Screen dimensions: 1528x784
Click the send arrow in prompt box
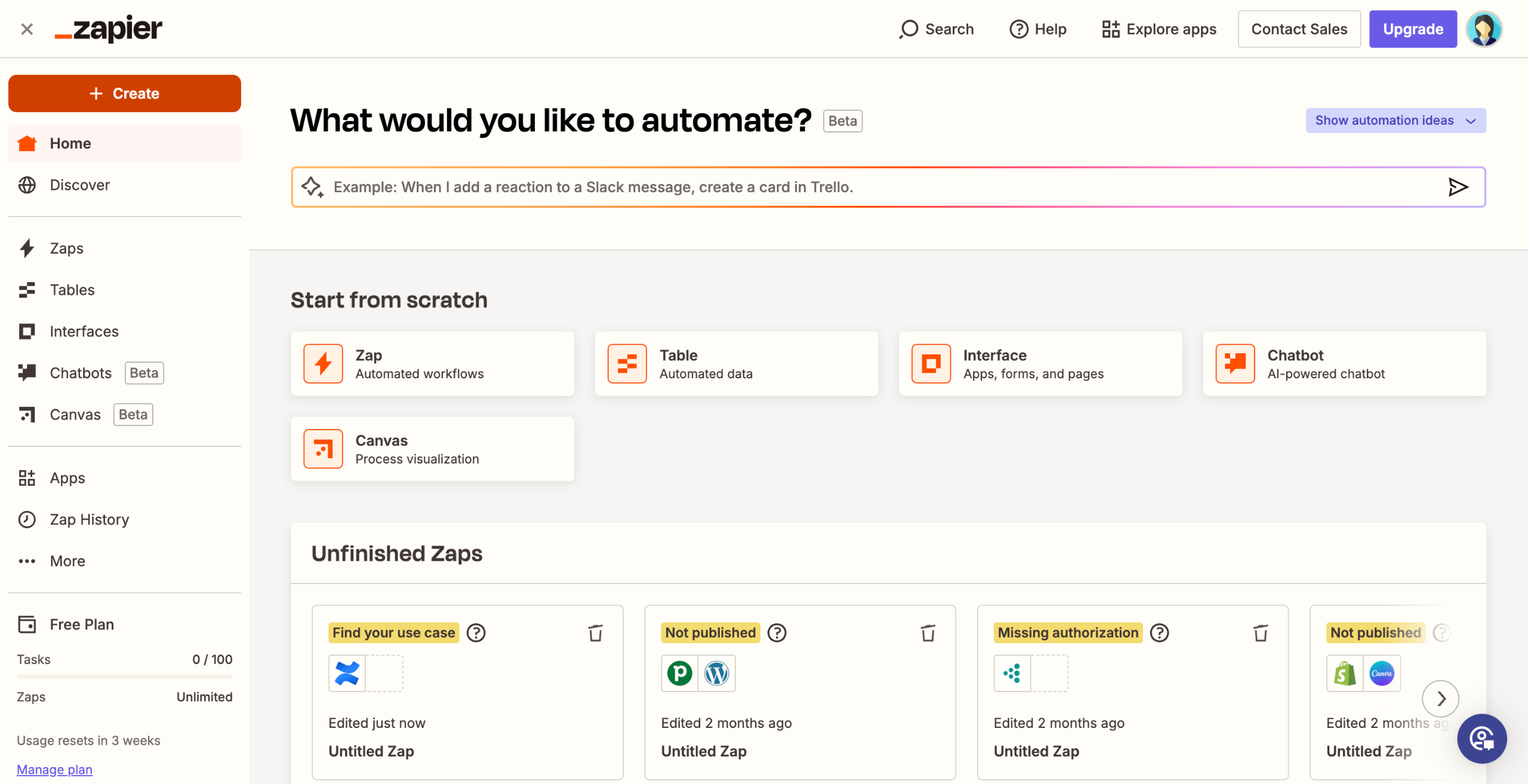click(1458, 187)
